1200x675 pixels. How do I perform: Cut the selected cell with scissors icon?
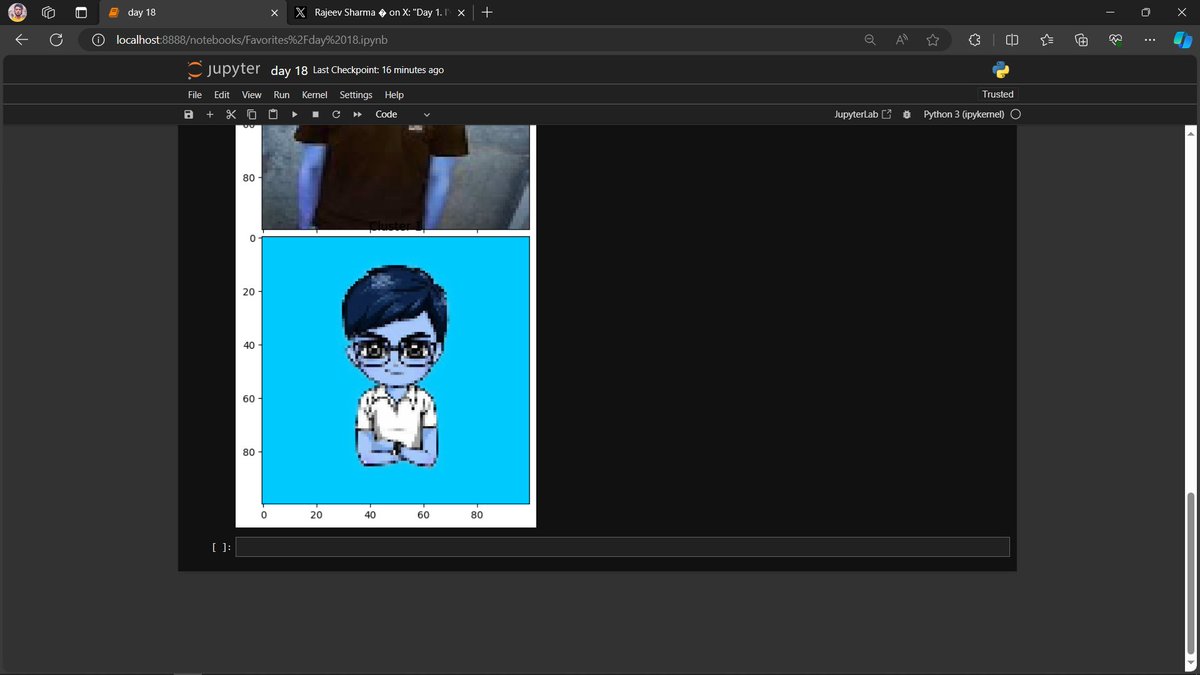click(230, 115)
